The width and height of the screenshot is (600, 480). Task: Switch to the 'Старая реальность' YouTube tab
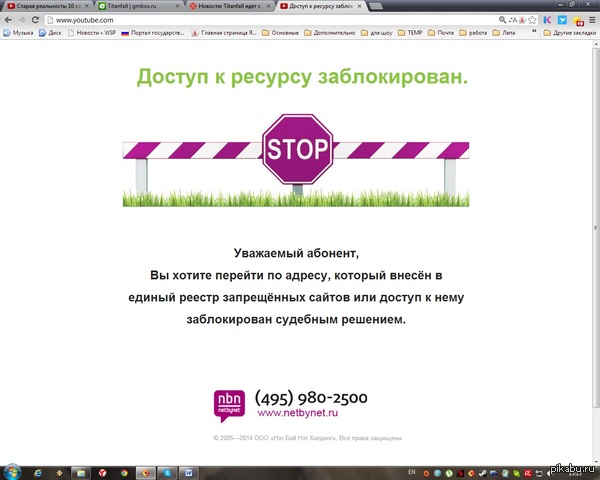click(46, 6)
